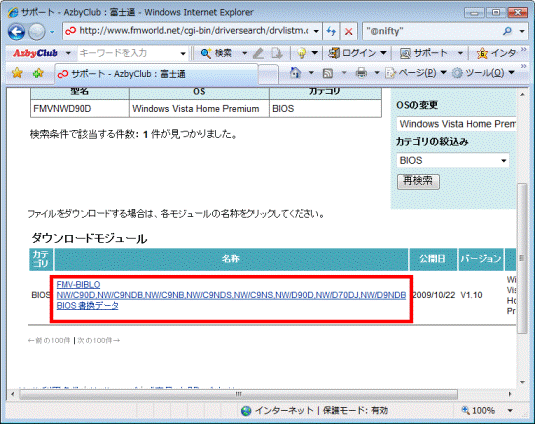Click the FMVNWD90D model cell
Viewport: 535px width, 424px height.
(79, 109)
